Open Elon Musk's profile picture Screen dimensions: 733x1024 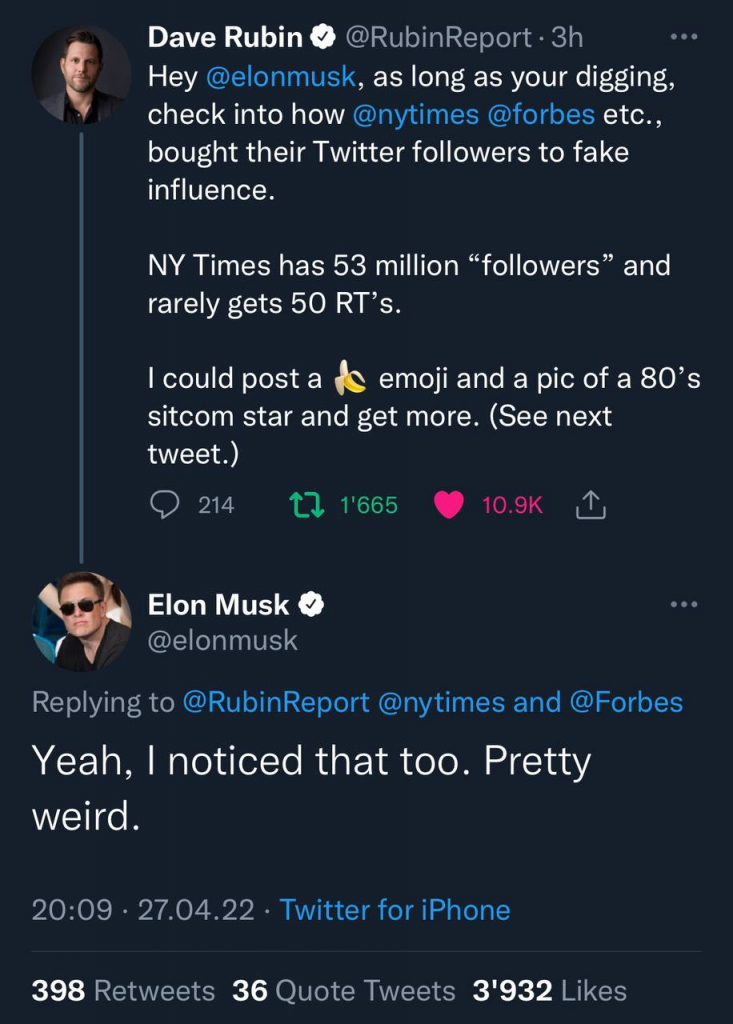point(81,621)
